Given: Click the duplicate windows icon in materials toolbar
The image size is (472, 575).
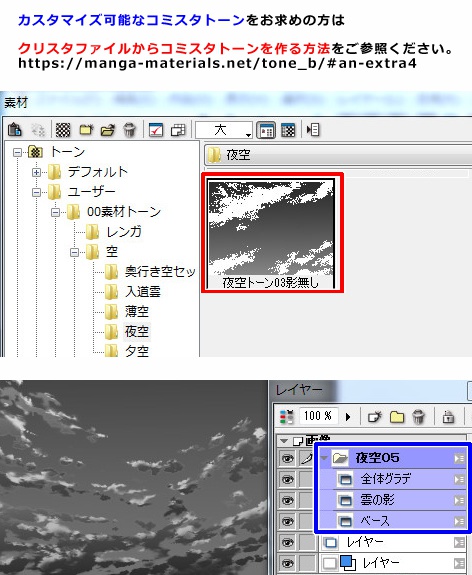Looking at the screenshot, I should click(178, 130).
